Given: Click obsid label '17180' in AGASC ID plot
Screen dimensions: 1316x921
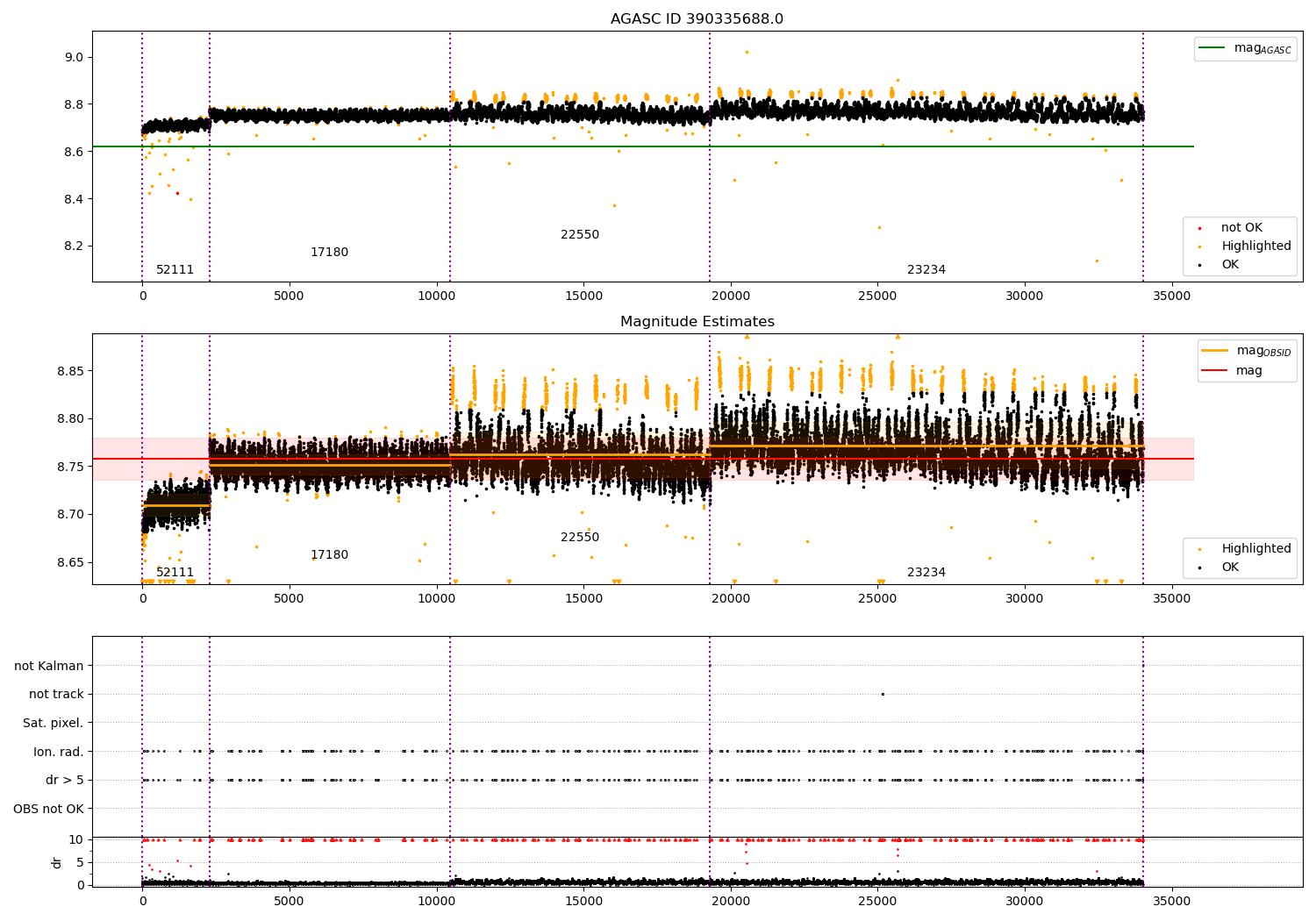Looking at the screenshot, I should 329,253.
